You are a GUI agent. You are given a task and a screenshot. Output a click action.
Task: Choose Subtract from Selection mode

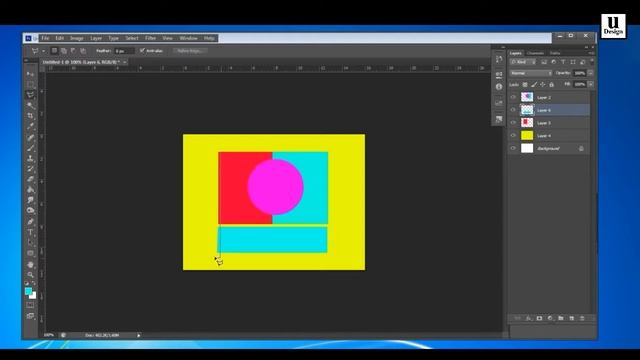(x=73, y=51)
